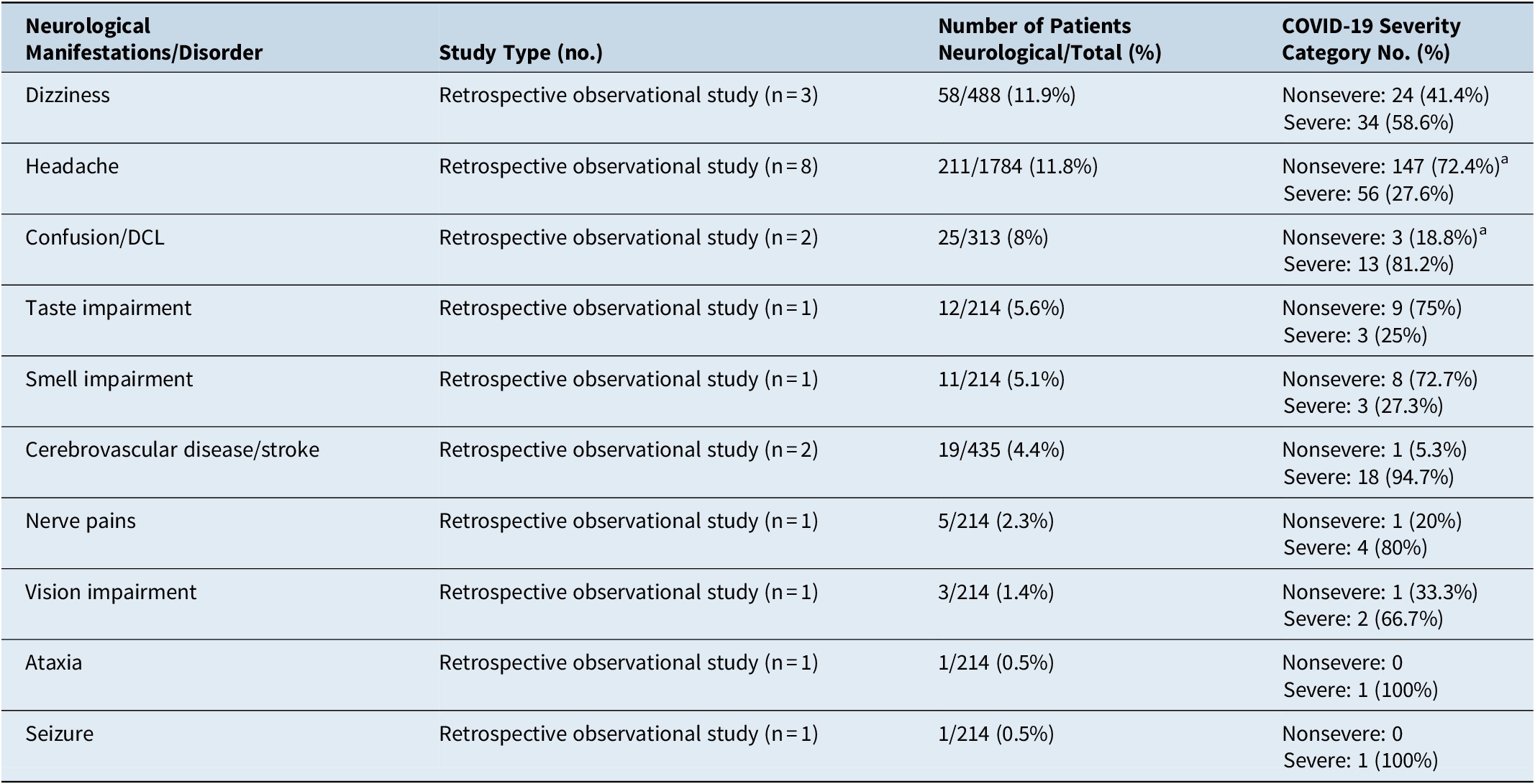Click the Nerve pains row label
This screenshot has height=784, width=1535.
point(81,521)
